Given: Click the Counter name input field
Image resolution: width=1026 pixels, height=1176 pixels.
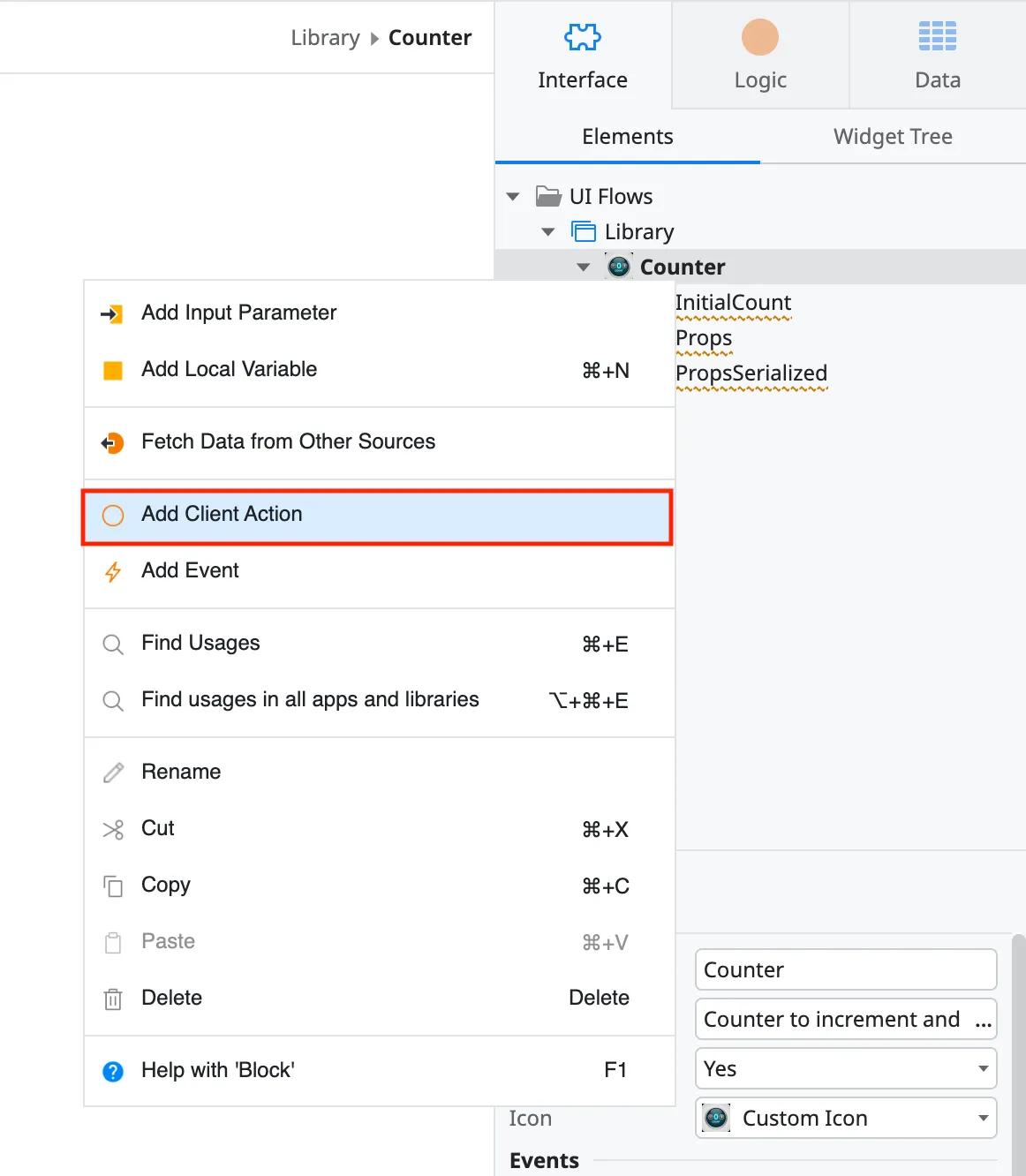Looking at the screenshot, I should tap(845, 969).
